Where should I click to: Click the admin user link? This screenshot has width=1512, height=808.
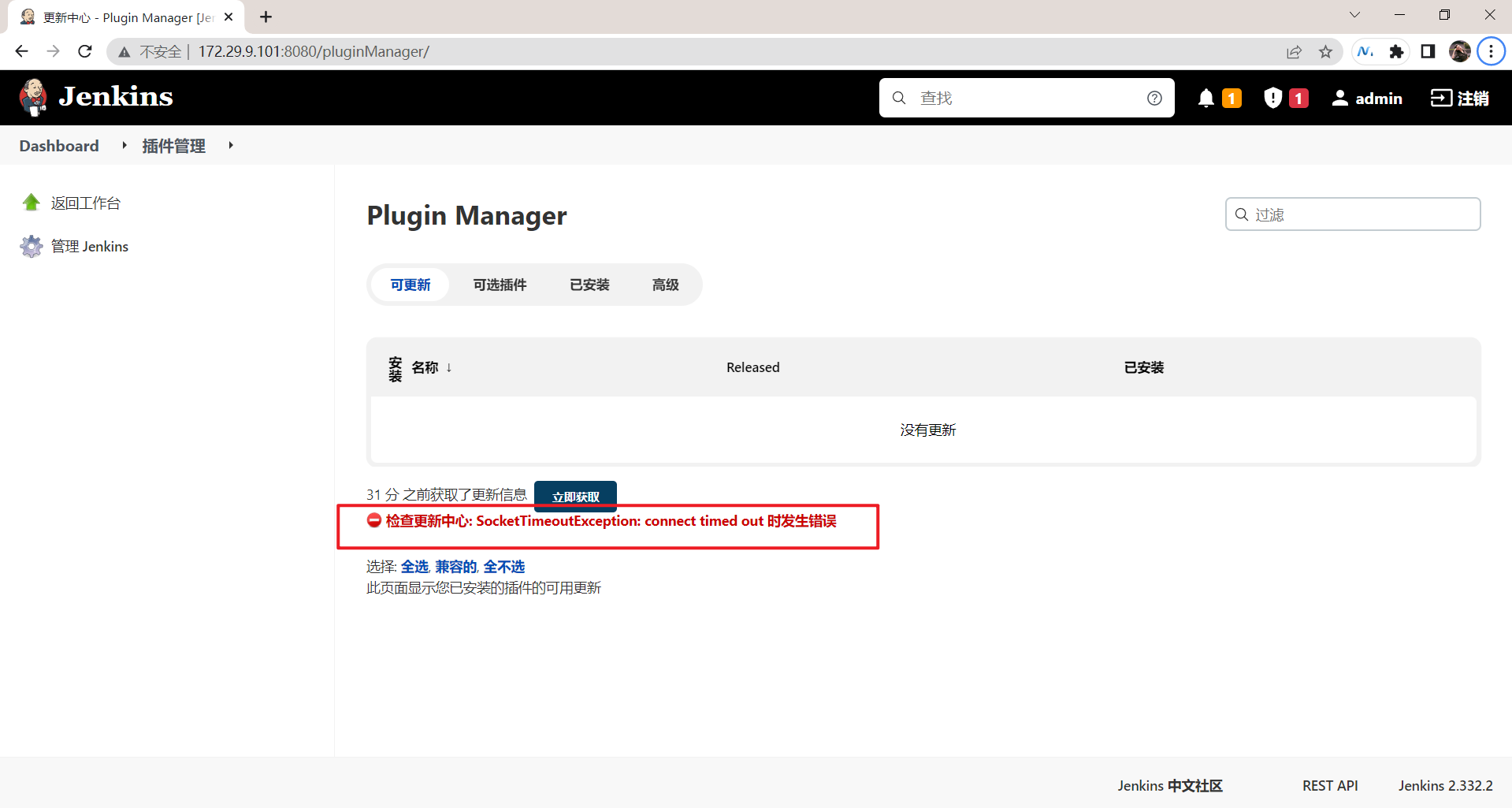pyautogui.click(x=1379, y=99)
